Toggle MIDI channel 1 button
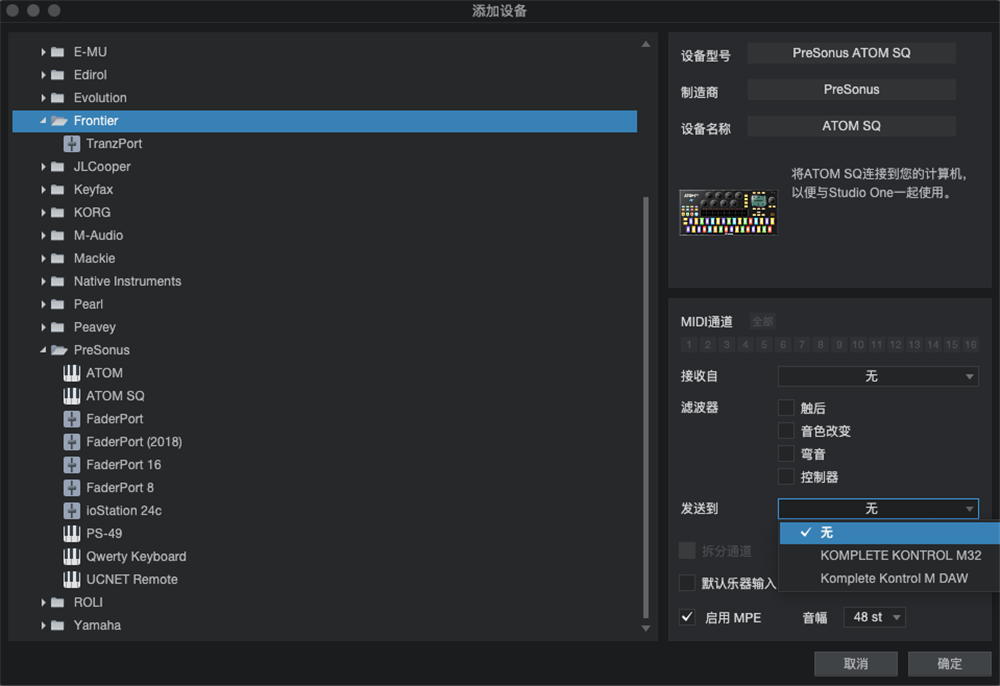The image size is (1000, 686). [689, 345]
